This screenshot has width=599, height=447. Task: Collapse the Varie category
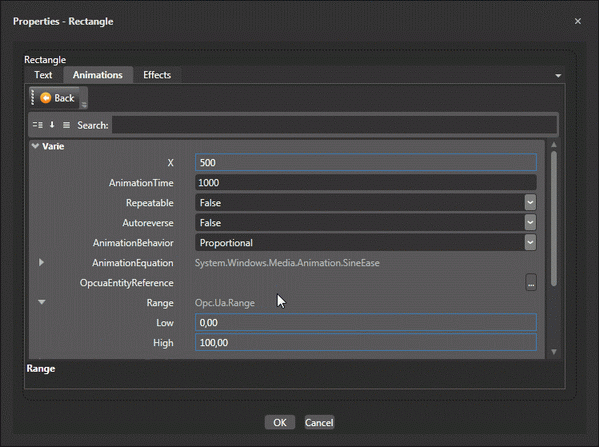coord(36,146)
